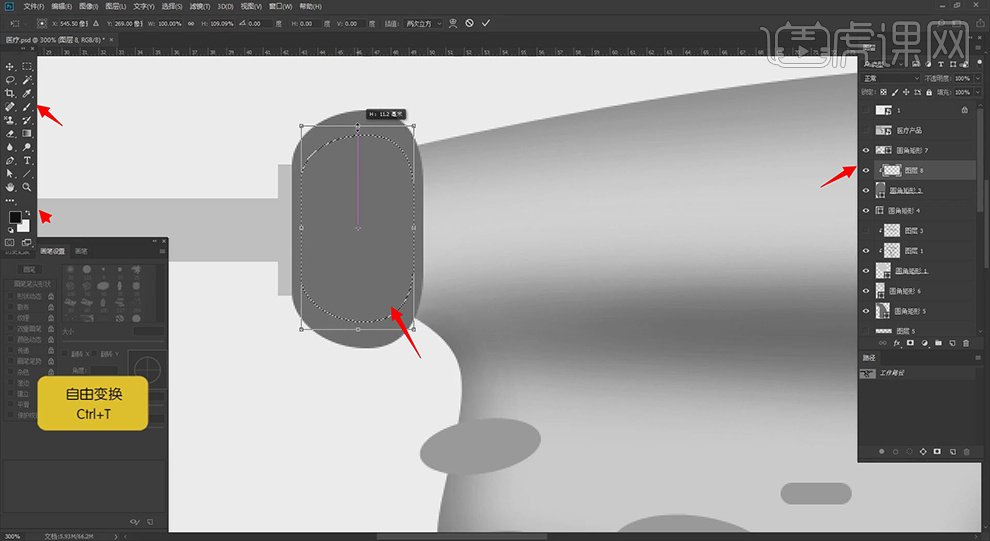Switch to warp mode icon
The image size is (990, 541).
453,23
